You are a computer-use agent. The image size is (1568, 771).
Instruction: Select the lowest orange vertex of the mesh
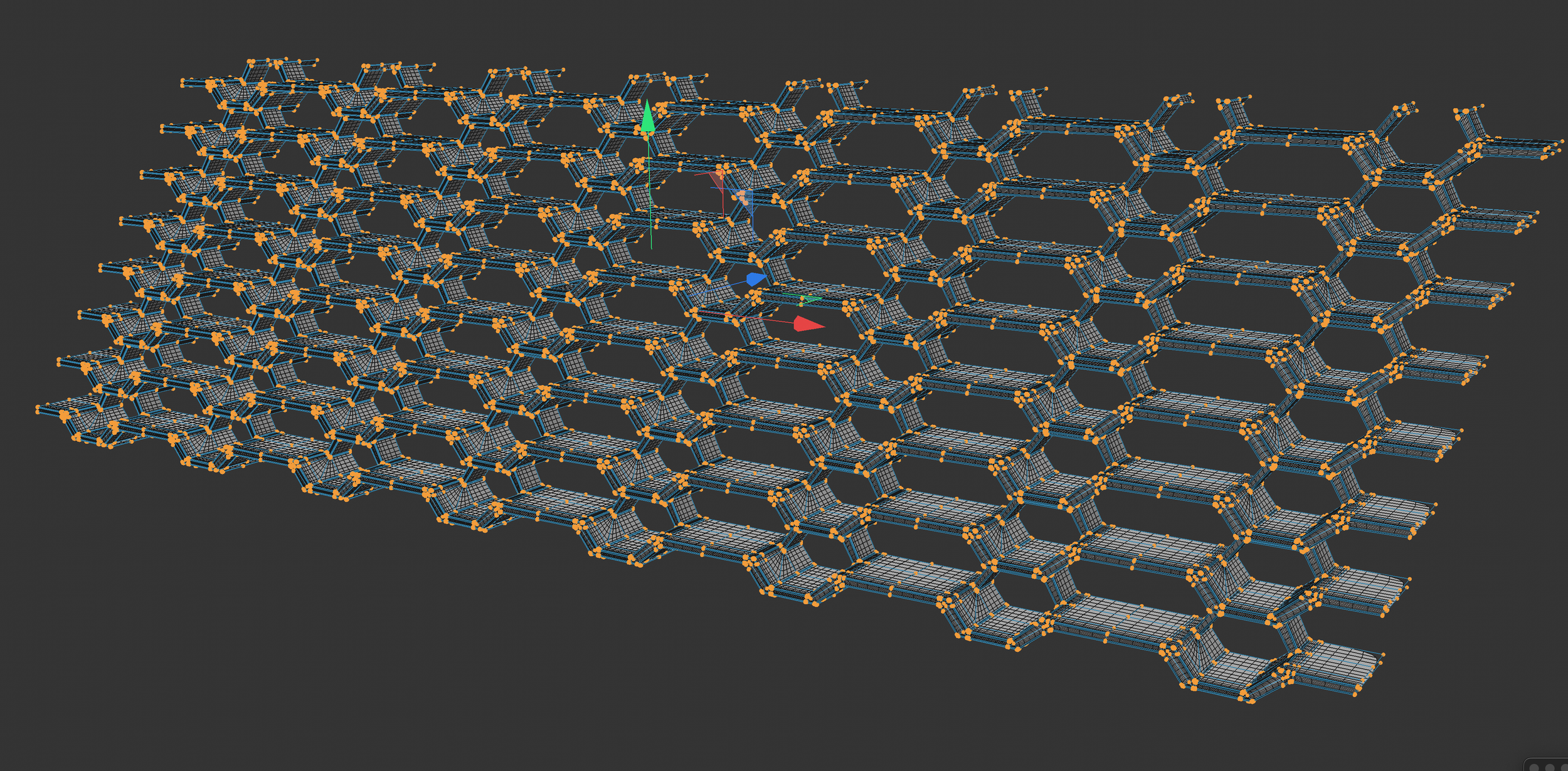point(1251,701)
